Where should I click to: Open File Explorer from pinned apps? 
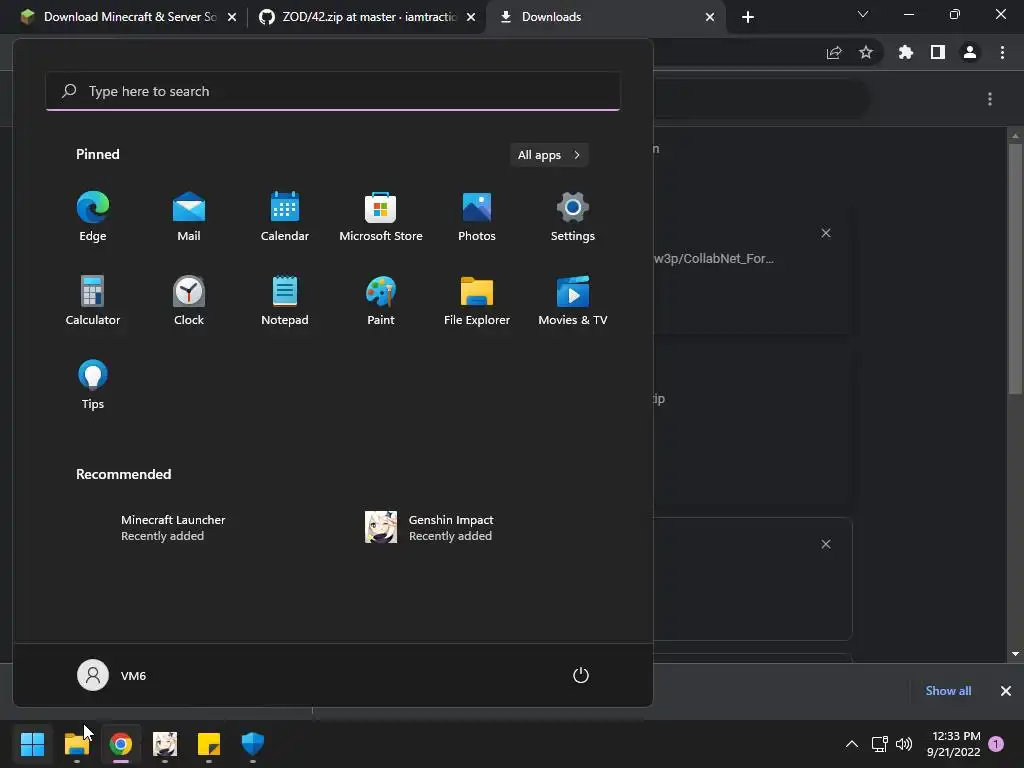(x=477, y=300)
